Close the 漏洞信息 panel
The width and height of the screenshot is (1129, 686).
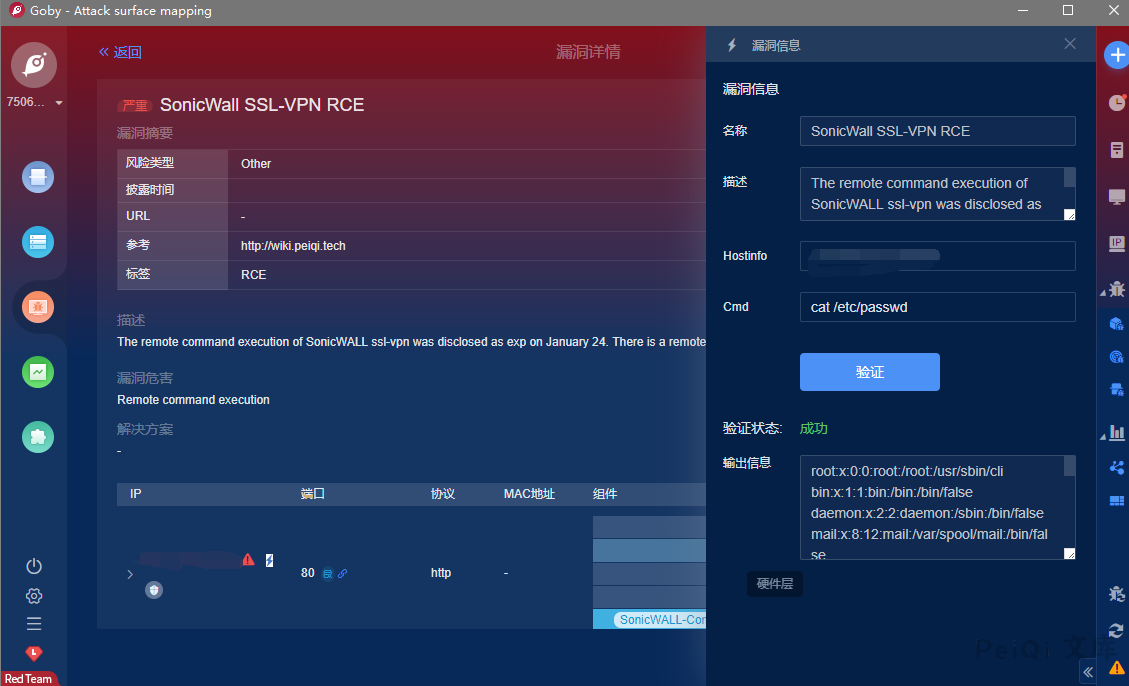click(x=1070, y=44)
